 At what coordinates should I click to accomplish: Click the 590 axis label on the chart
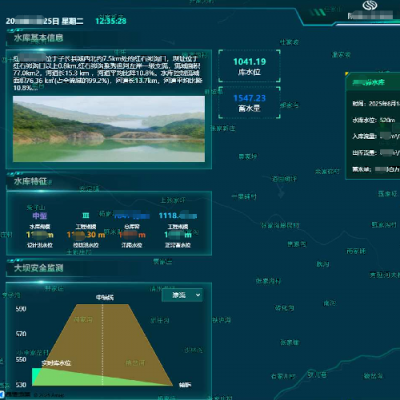pos(21,309)
